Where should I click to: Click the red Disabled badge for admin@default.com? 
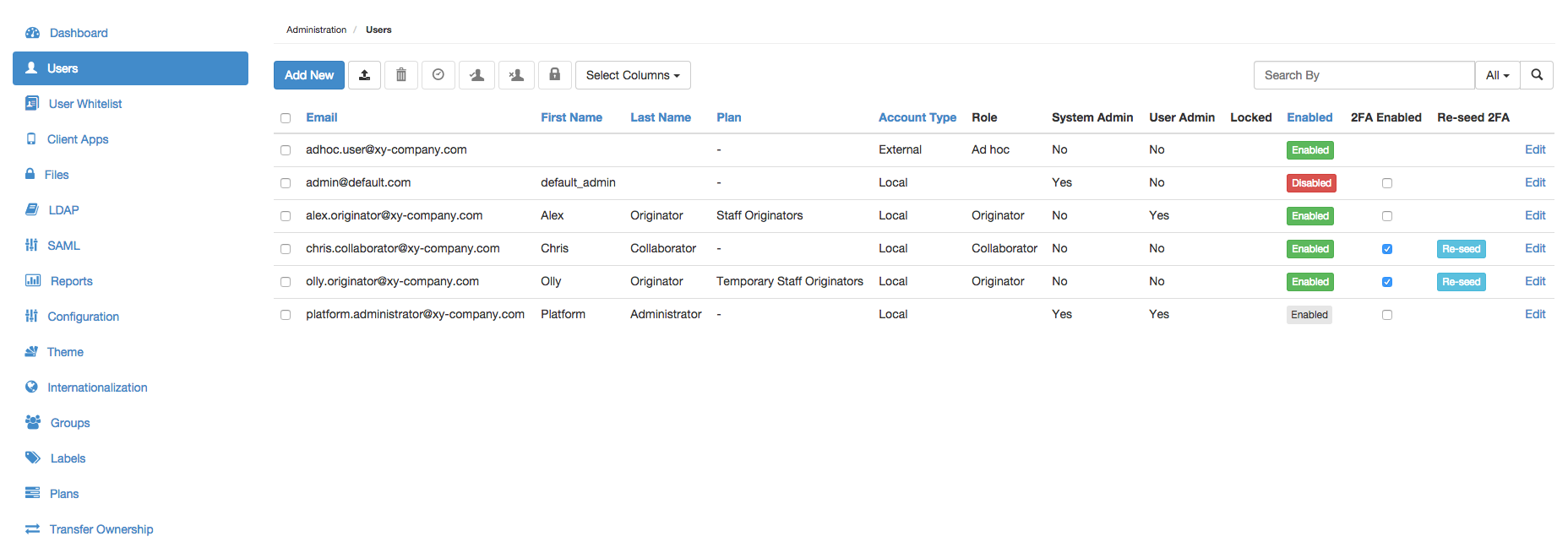click(x=1310, y=183)
